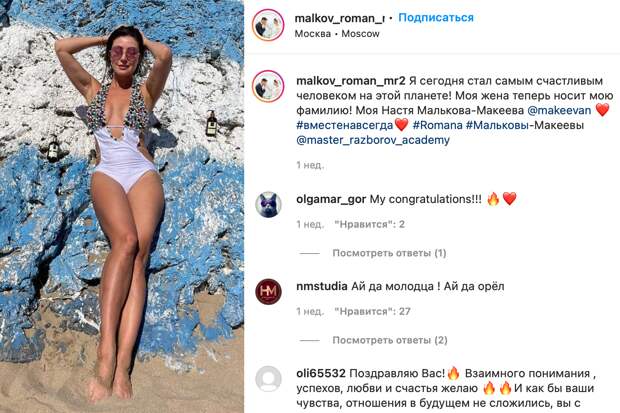The image size is (620, 413).
Task: Expand replies under olgamar_gor comment (1)
Action: coord(389,253)
